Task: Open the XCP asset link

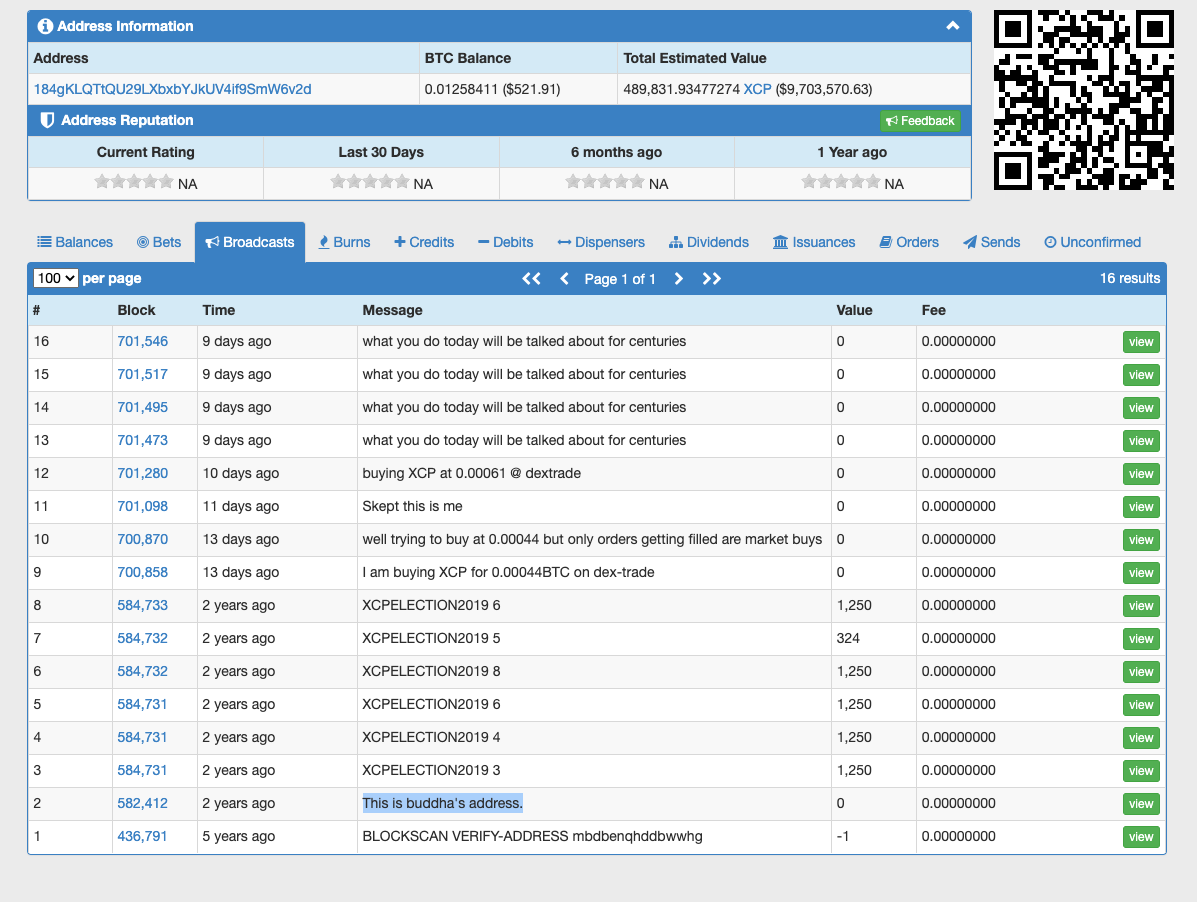Action: point(757,89)
